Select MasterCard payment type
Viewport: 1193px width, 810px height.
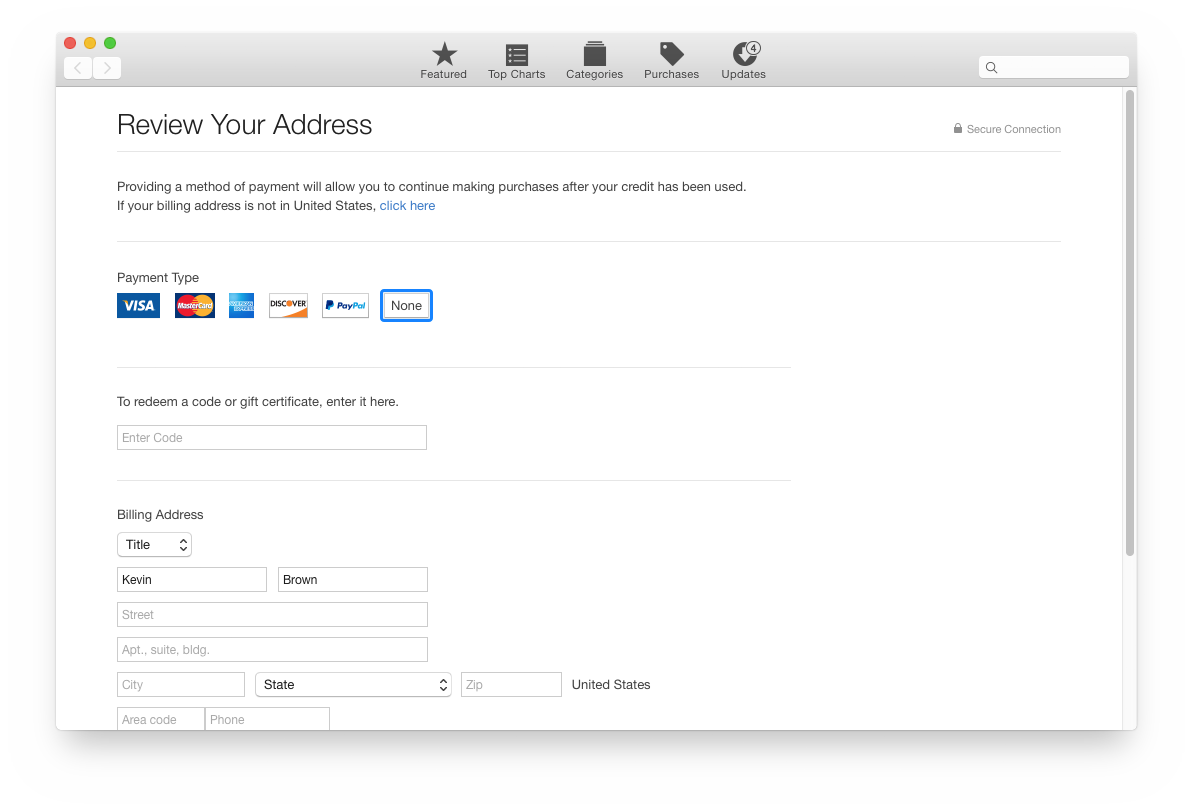[x=195, y=306]
